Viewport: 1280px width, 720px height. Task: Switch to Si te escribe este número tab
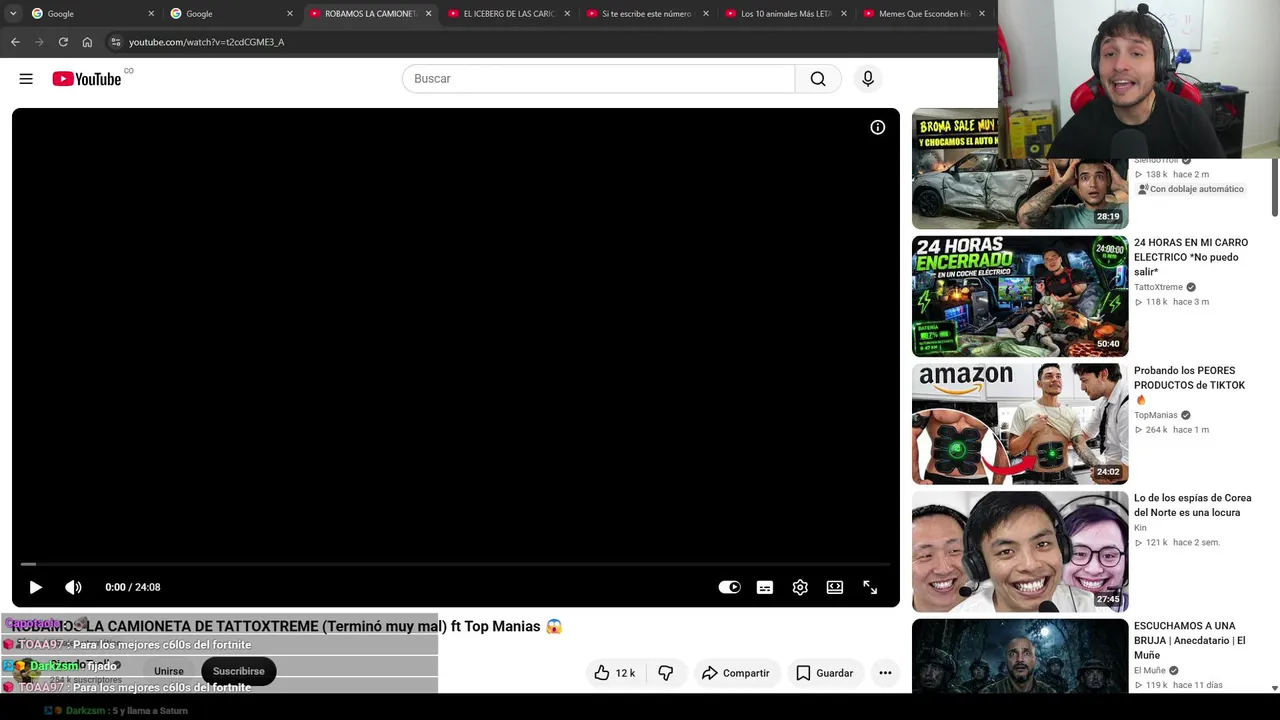tap(646, 14)
